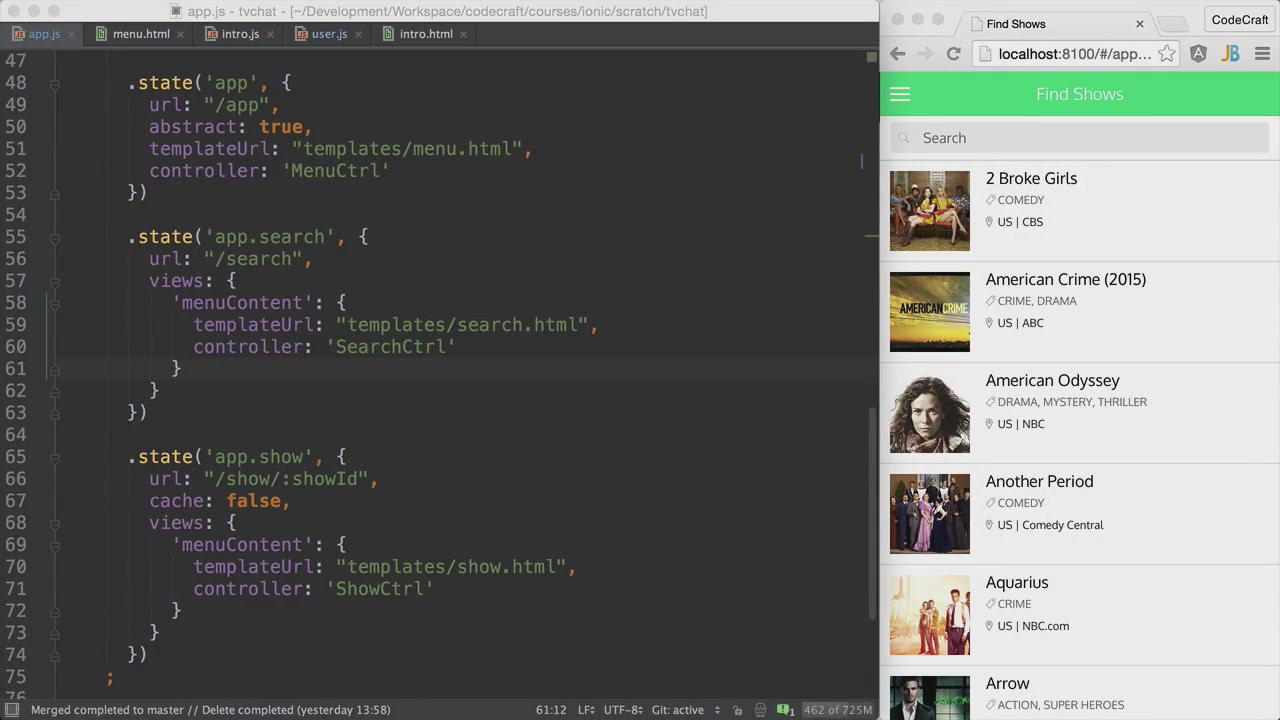The width and height of the screenshot is (1280, 720).
Task: Collapse the .state('app.show' block at line 65
Action: pyautogui.click(x=55, y=457)
